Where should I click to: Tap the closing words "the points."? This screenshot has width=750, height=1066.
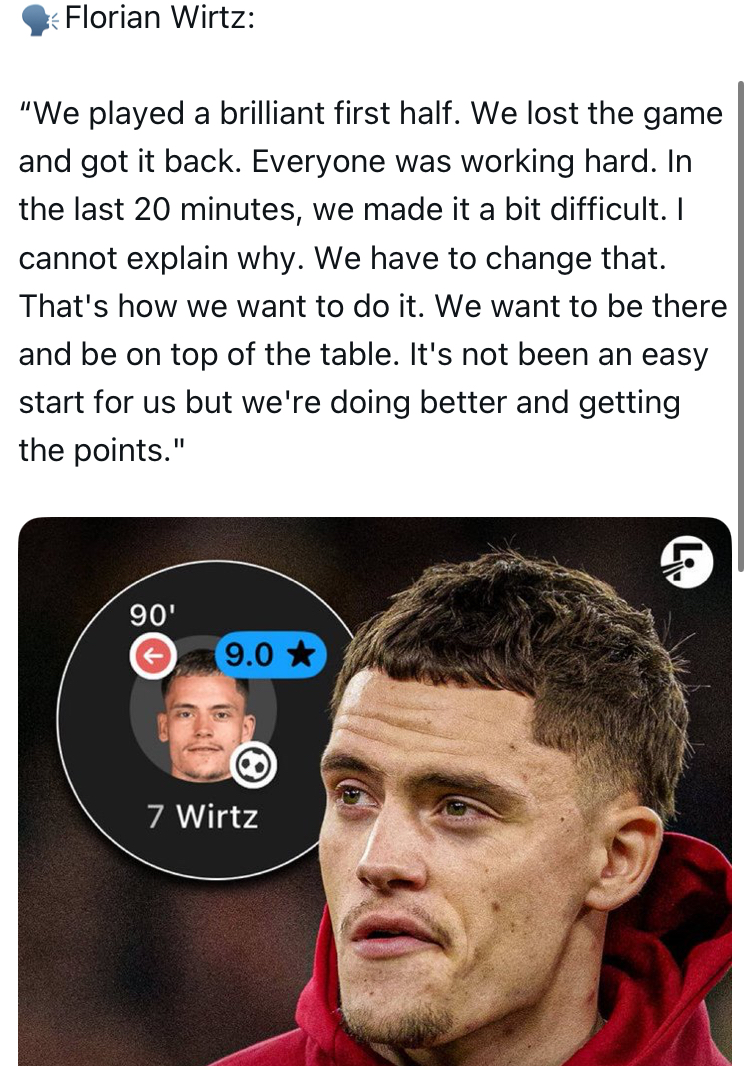click(102, 450)
